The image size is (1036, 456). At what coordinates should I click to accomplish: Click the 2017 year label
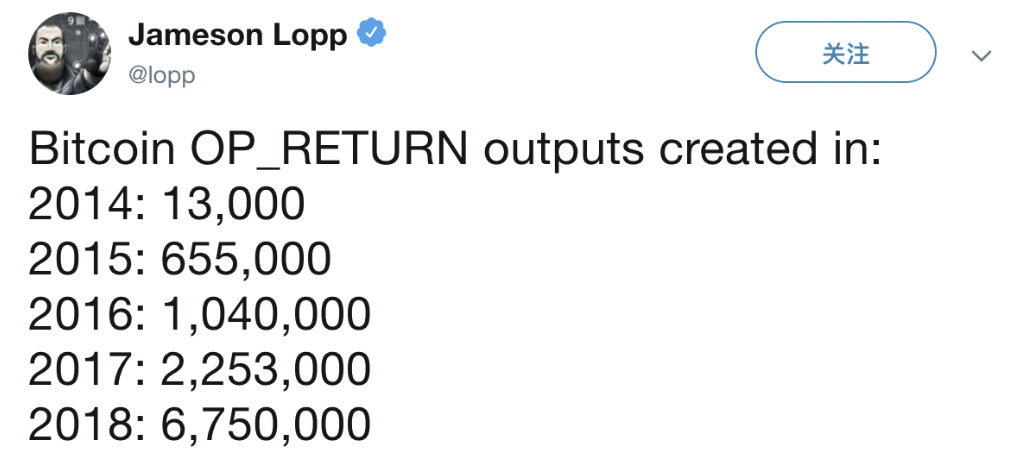coord(80,370)
